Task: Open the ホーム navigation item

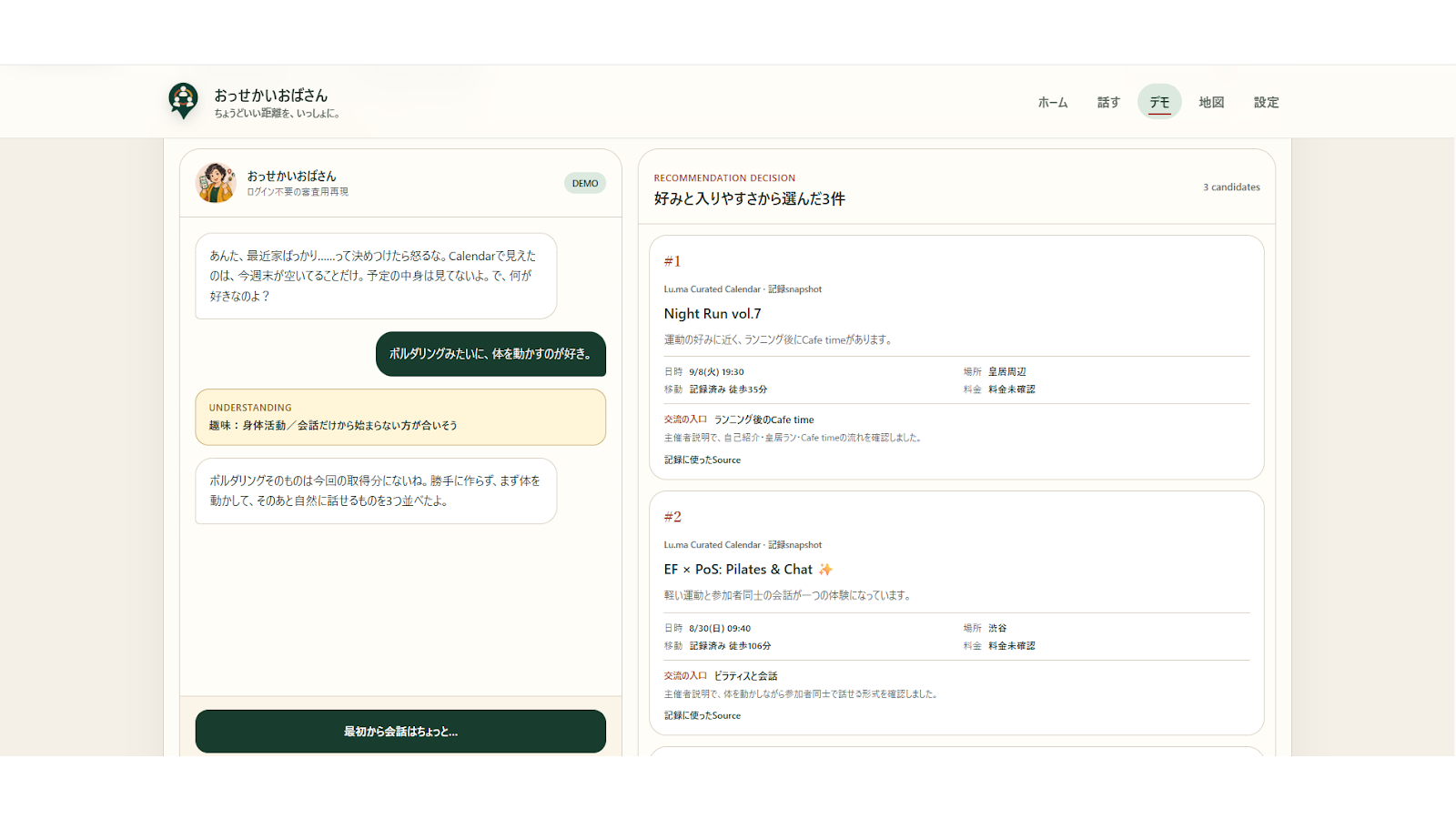Action: pos(1053,102)
